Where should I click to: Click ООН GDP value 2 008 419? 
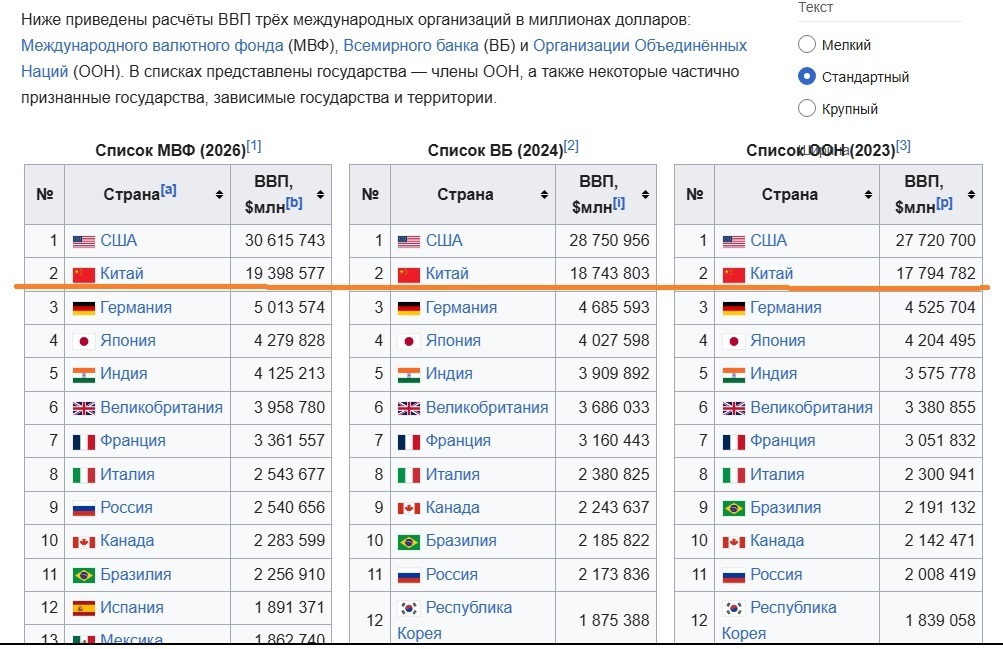point(940,574)
